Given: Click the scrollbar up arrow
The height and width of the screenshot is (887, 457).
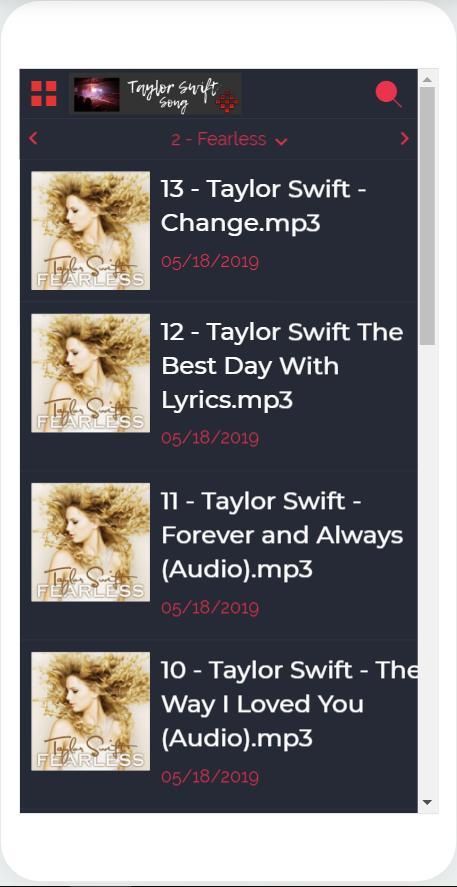Looking at the screenshot, I should tap(427, 79).
